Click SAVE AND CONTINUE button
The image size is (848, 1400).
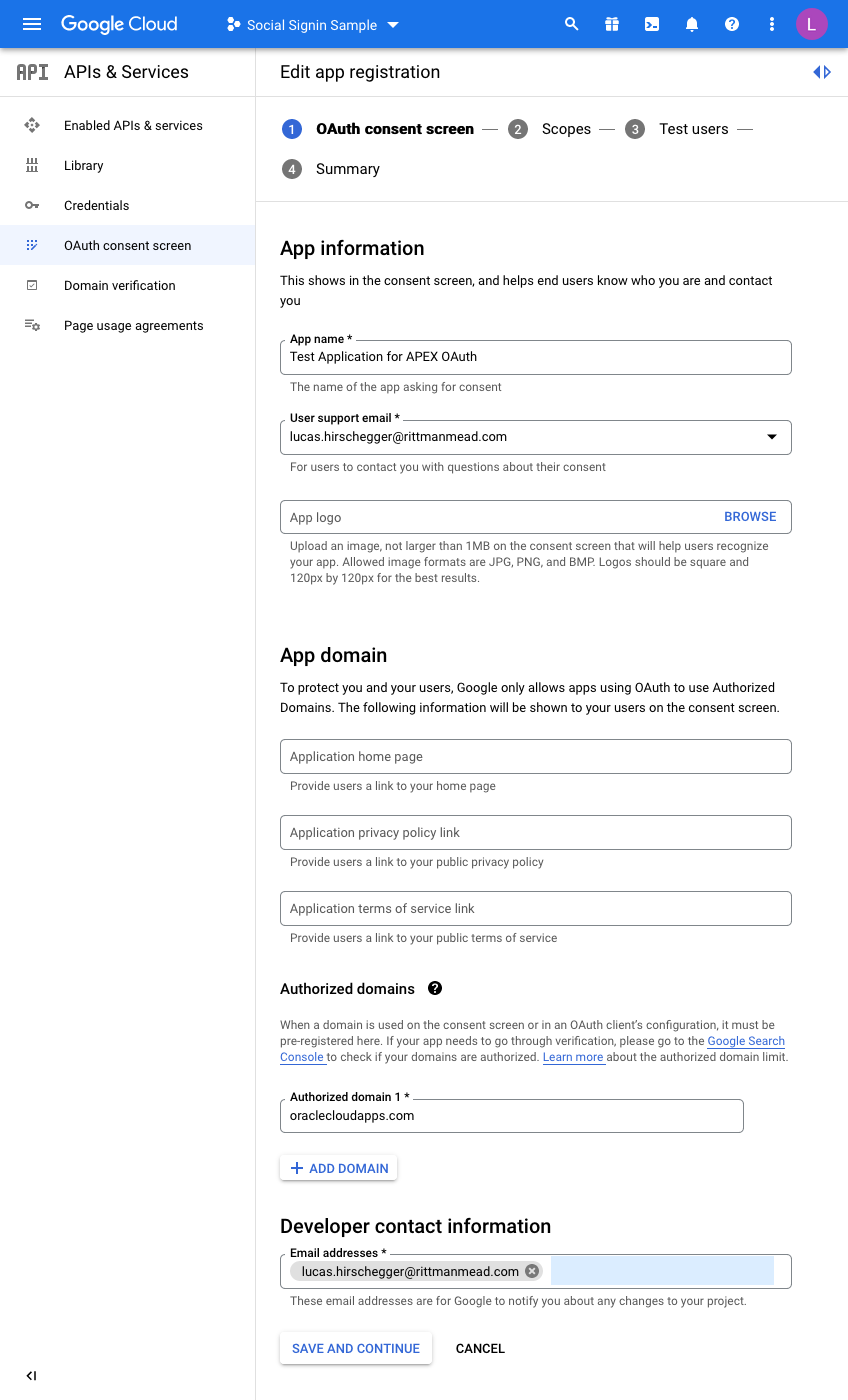(x=356, y=1348)
